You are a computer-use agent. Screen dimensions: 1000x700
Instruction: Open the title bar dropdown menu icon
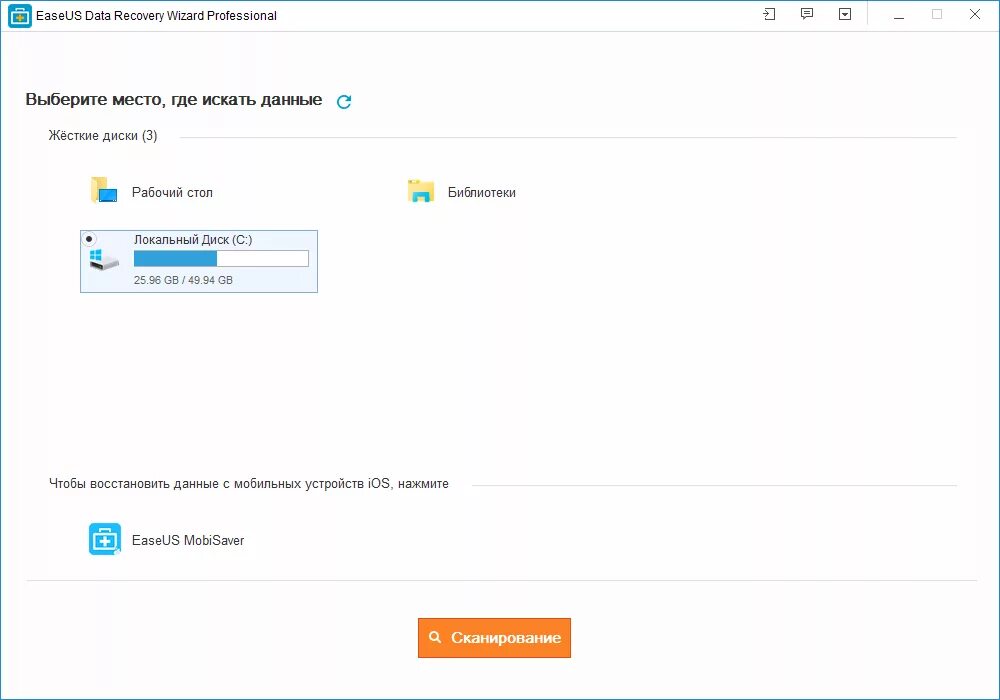pos(845,14)
